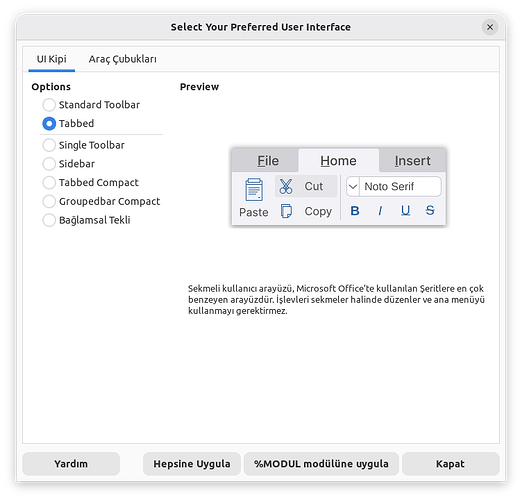
Task: Click the Sekmeli kullanıcı arayüzü description text
Action: tap(336, 299)
